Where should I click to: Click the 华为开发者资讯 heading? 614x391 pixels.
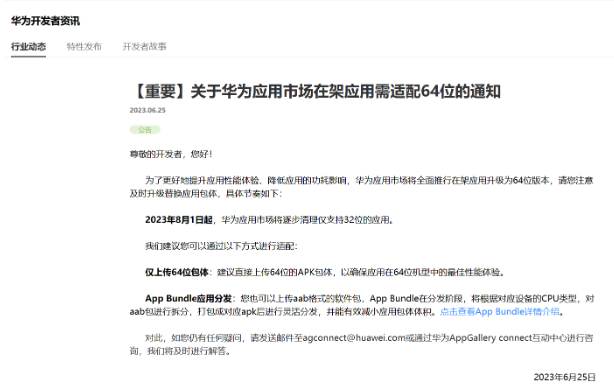pos(45,21)
